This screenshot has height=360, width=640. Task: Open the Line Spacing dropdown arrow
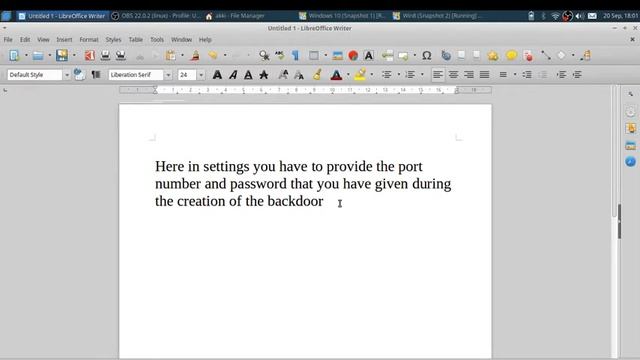[x=515, y=75]
